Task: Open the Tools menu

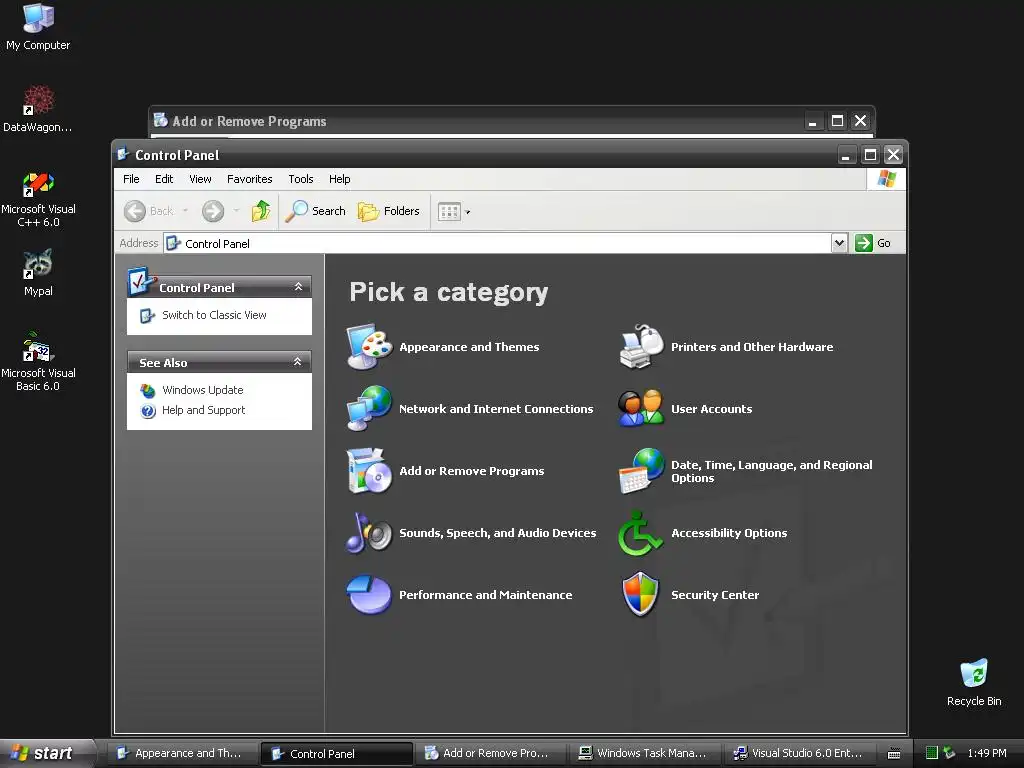Action: pyautogui.click(x=300, y=179)
